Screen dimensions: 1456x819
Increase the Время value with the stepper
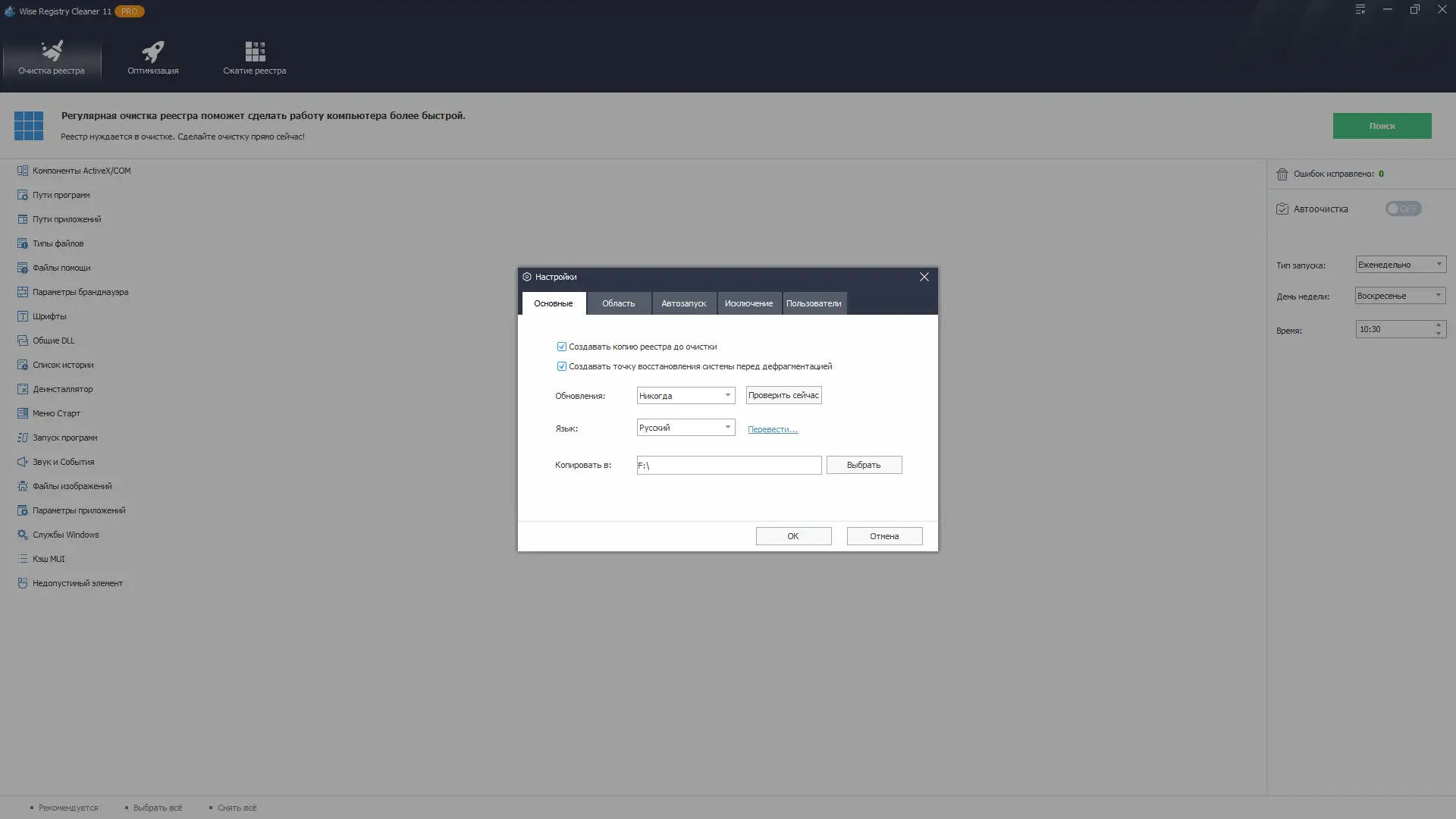1438,325
